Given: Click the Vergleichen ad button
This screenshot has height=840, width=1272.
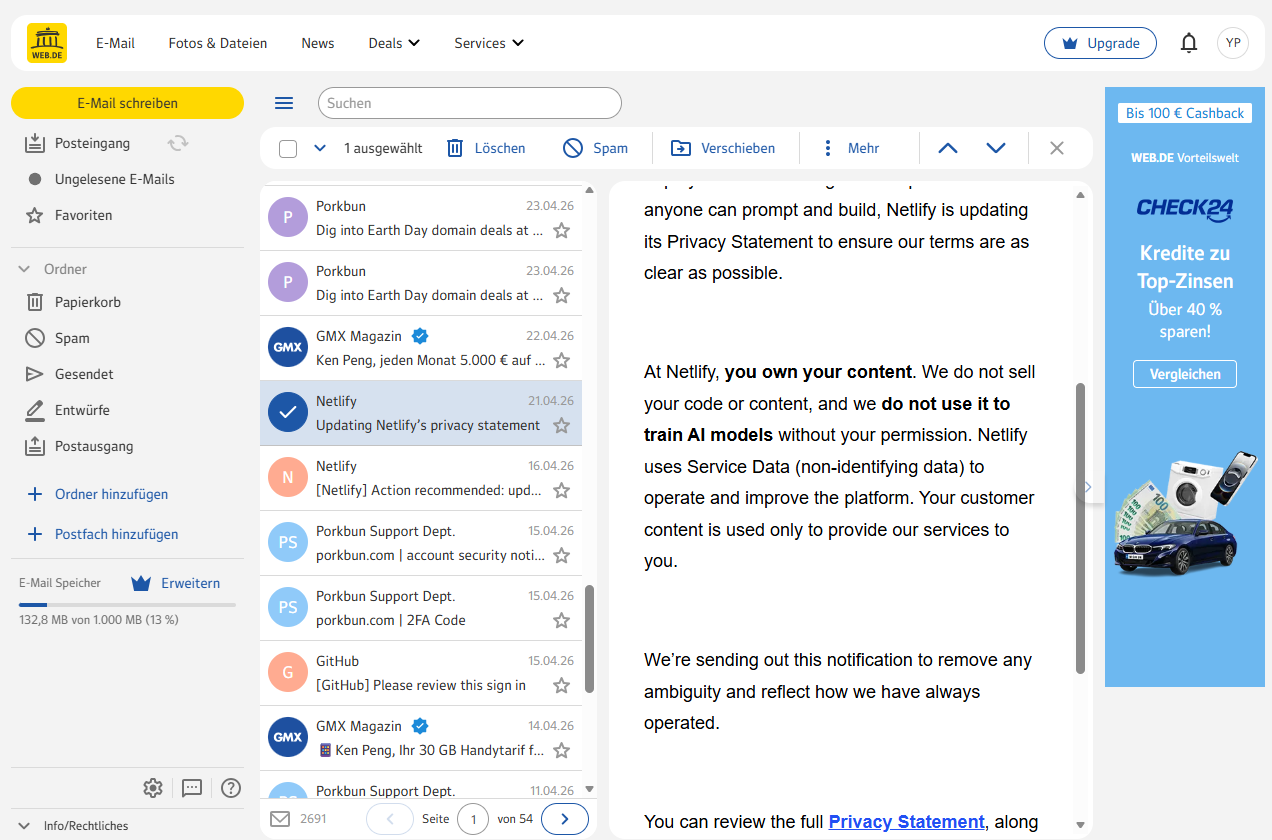Looking at the screenshot, I should [1185, 374].
